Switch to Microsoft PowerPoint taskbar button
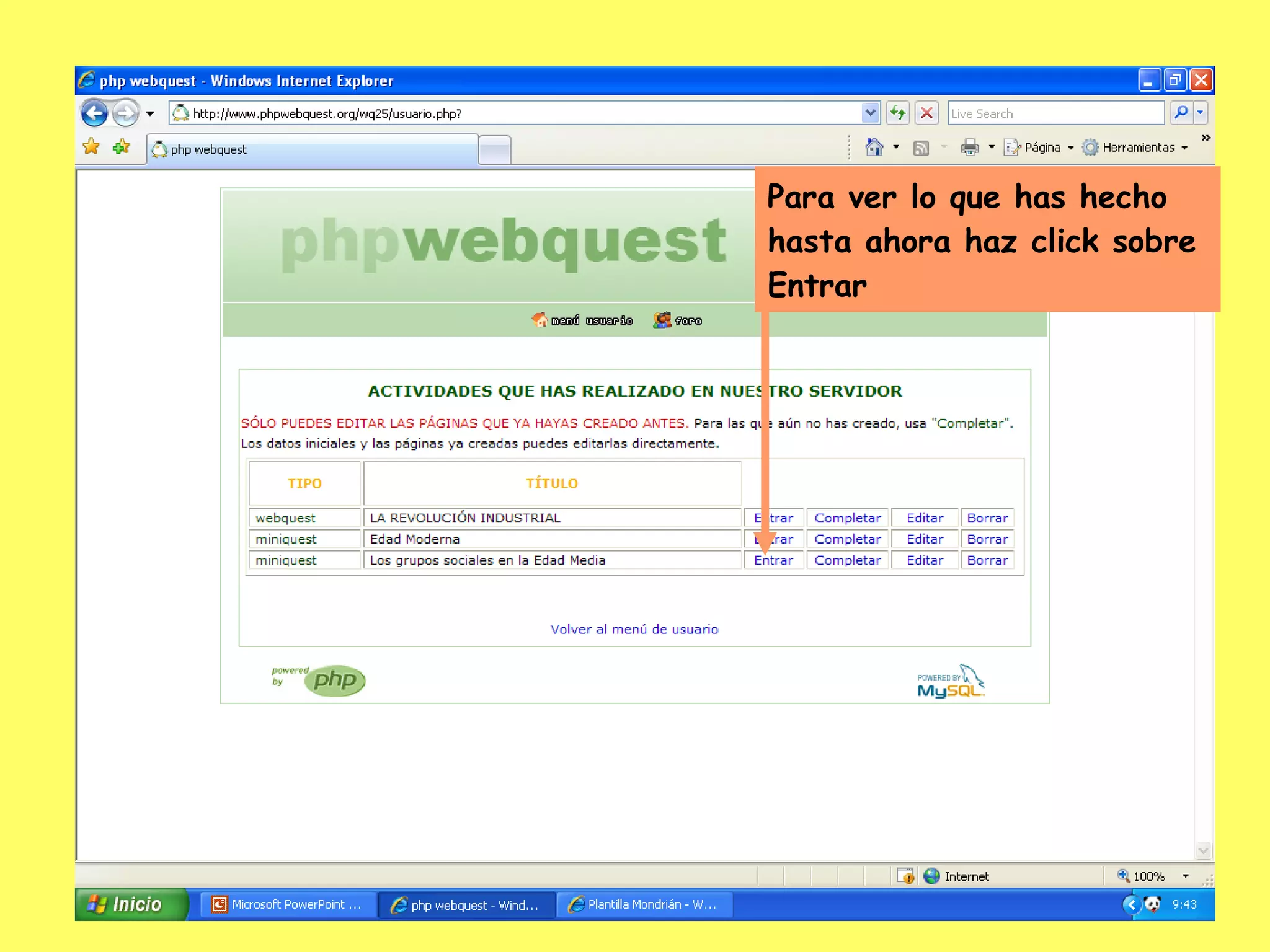 [288, 904]
